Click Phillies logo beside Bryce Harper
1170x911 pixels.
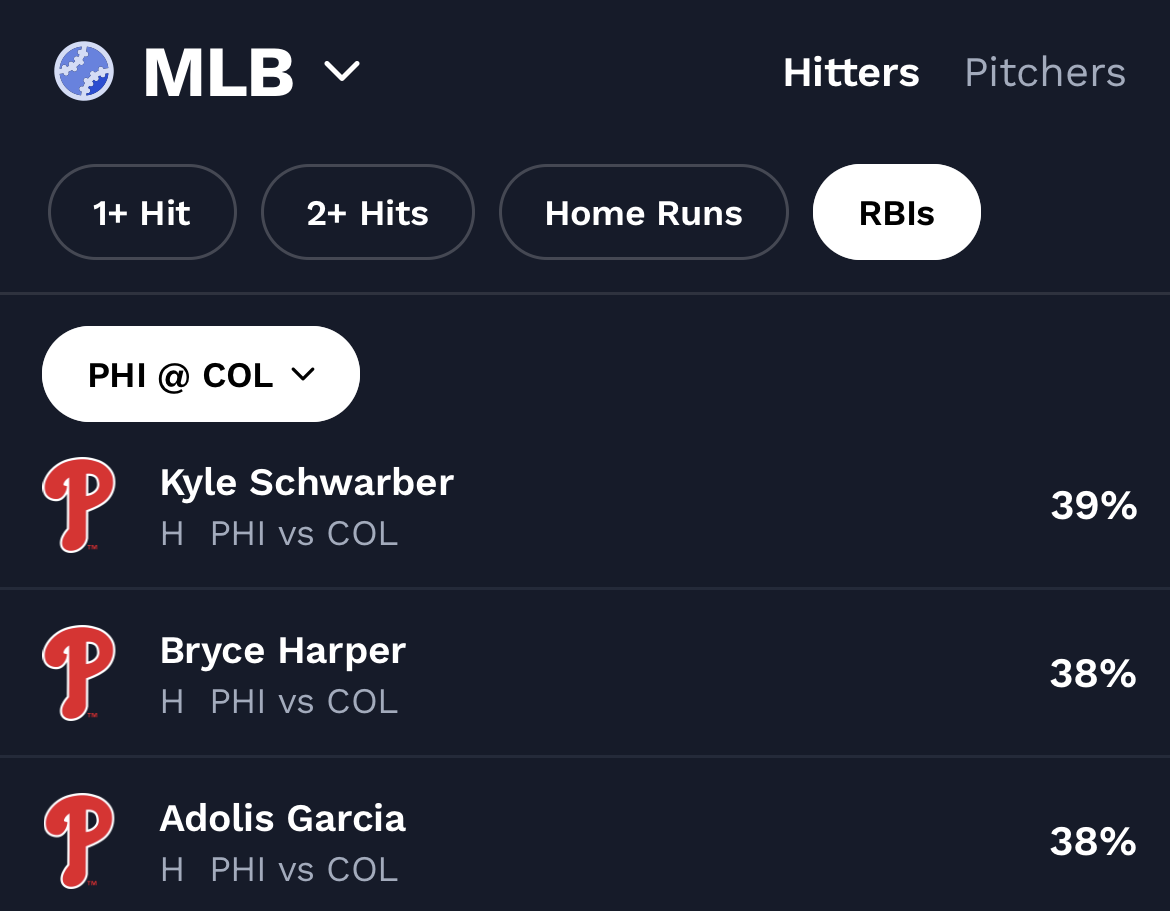pyautogui.click(x=79, y=672)
